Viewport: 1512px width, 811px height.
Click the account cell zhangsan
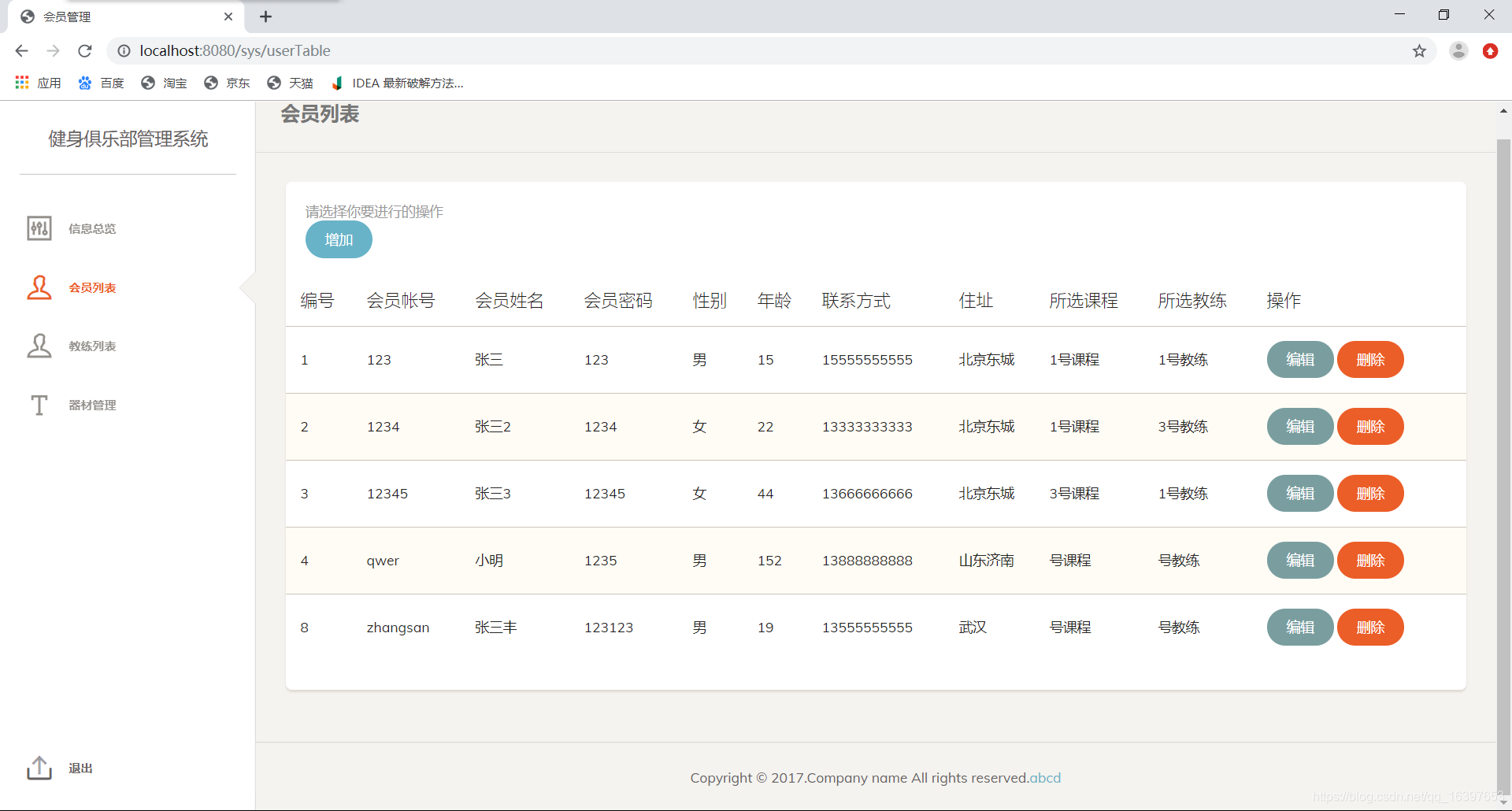[x=398, y=628]
